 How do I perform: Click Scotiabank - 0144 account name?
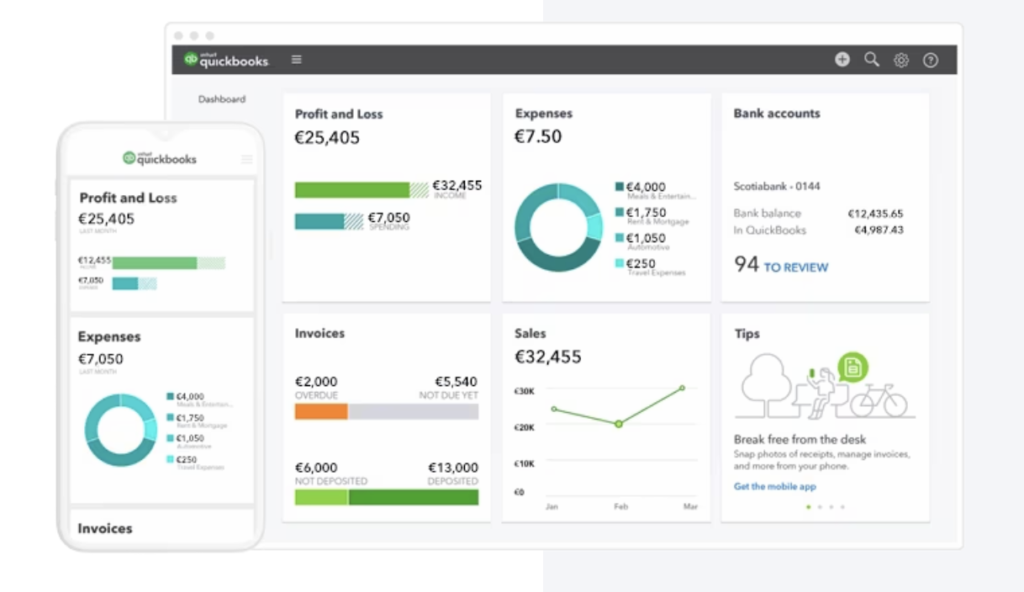(776, 186)
